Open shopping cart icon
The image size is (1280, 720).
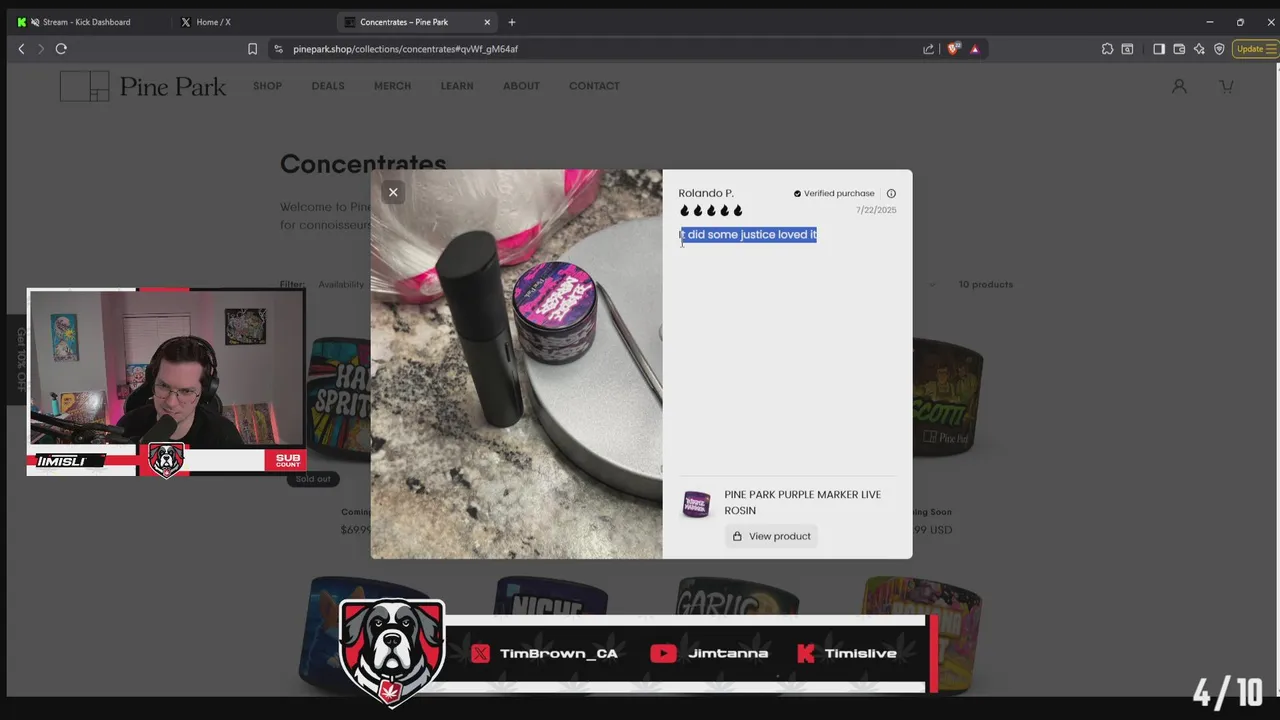click(x=1226, y=87)
